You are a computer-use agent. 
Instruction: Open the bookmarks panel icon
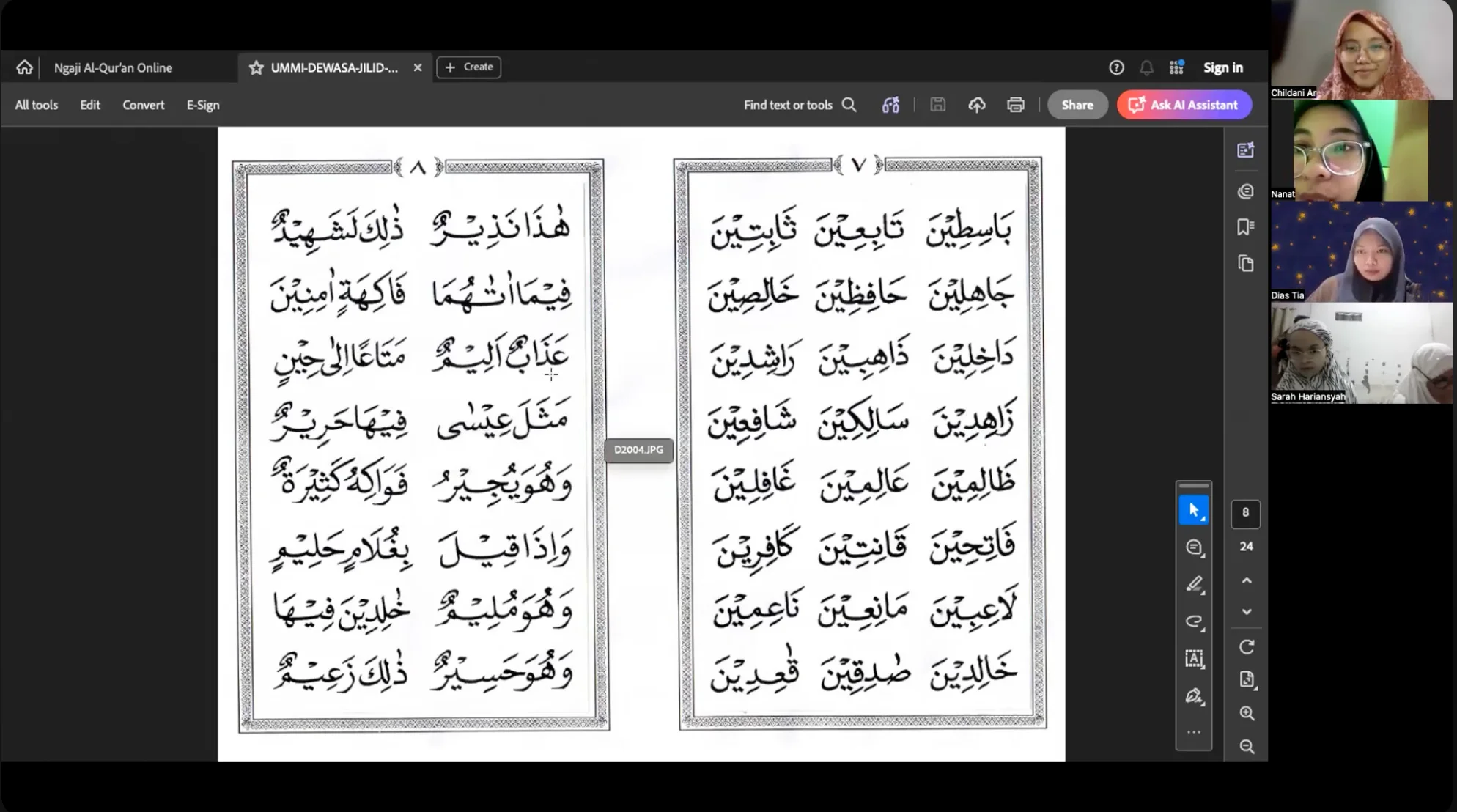(1245, 227)
